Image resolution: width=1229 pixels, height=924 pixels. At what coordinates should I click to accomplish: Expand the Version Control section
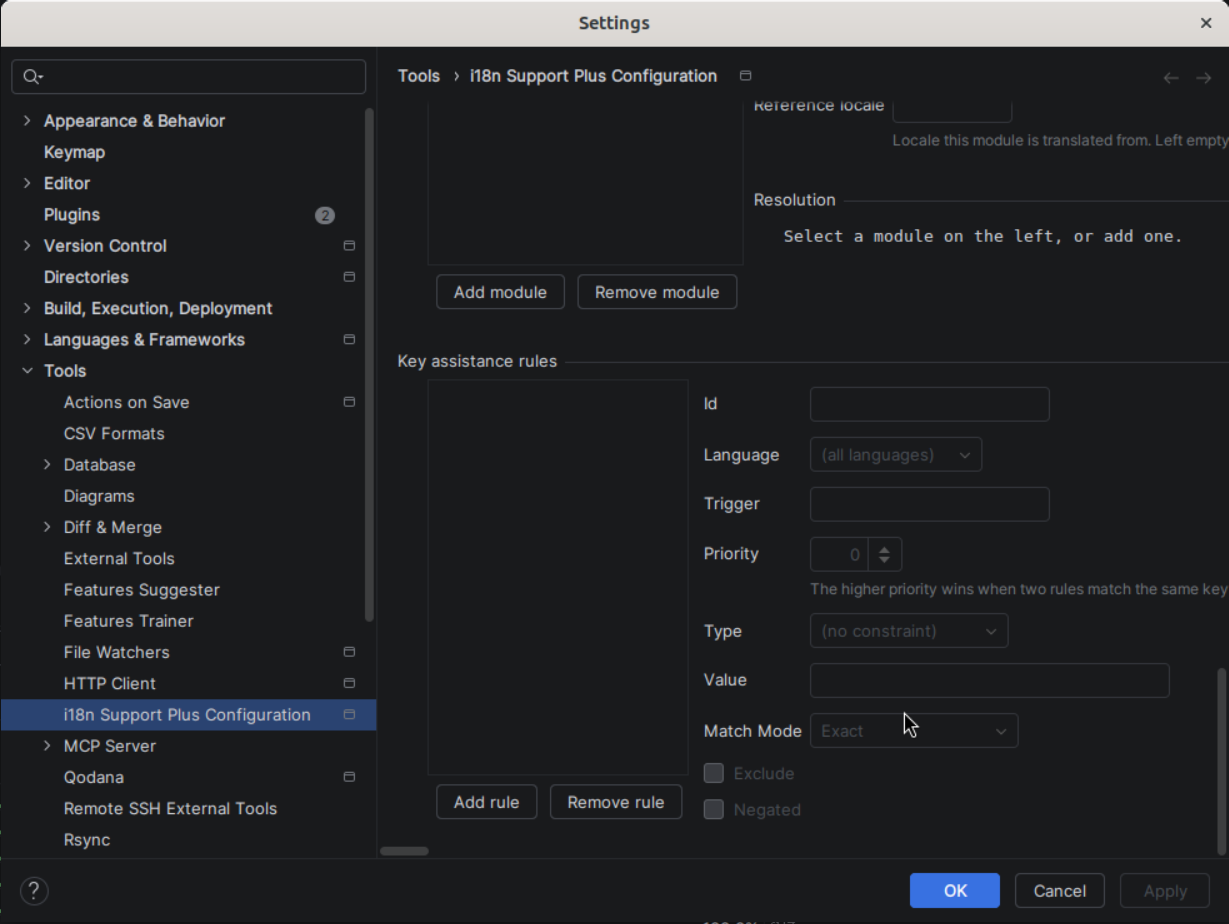27,246
